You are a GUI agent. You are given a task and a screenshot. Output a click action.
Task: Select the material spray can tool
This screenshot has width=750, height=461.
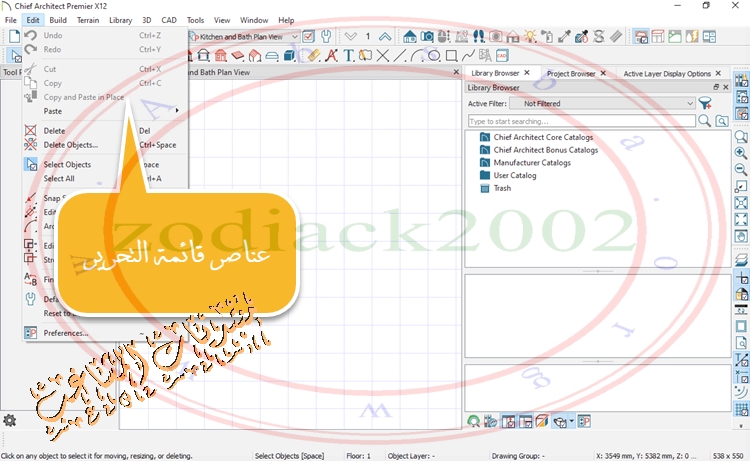point(547,36)
